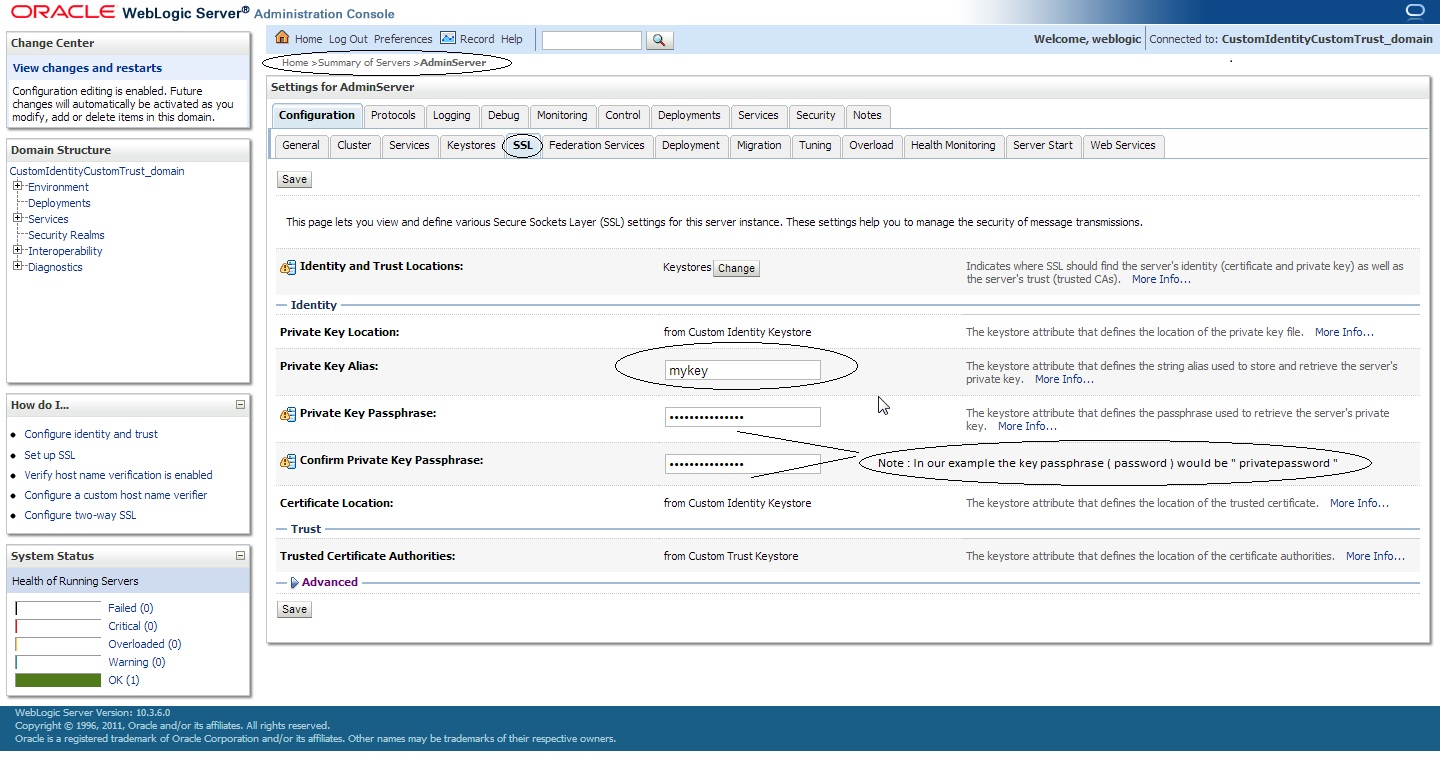Viewport: 1440px width, 772px height.
Task: Click the Warning (0) status link
Action: pos(136,662)
